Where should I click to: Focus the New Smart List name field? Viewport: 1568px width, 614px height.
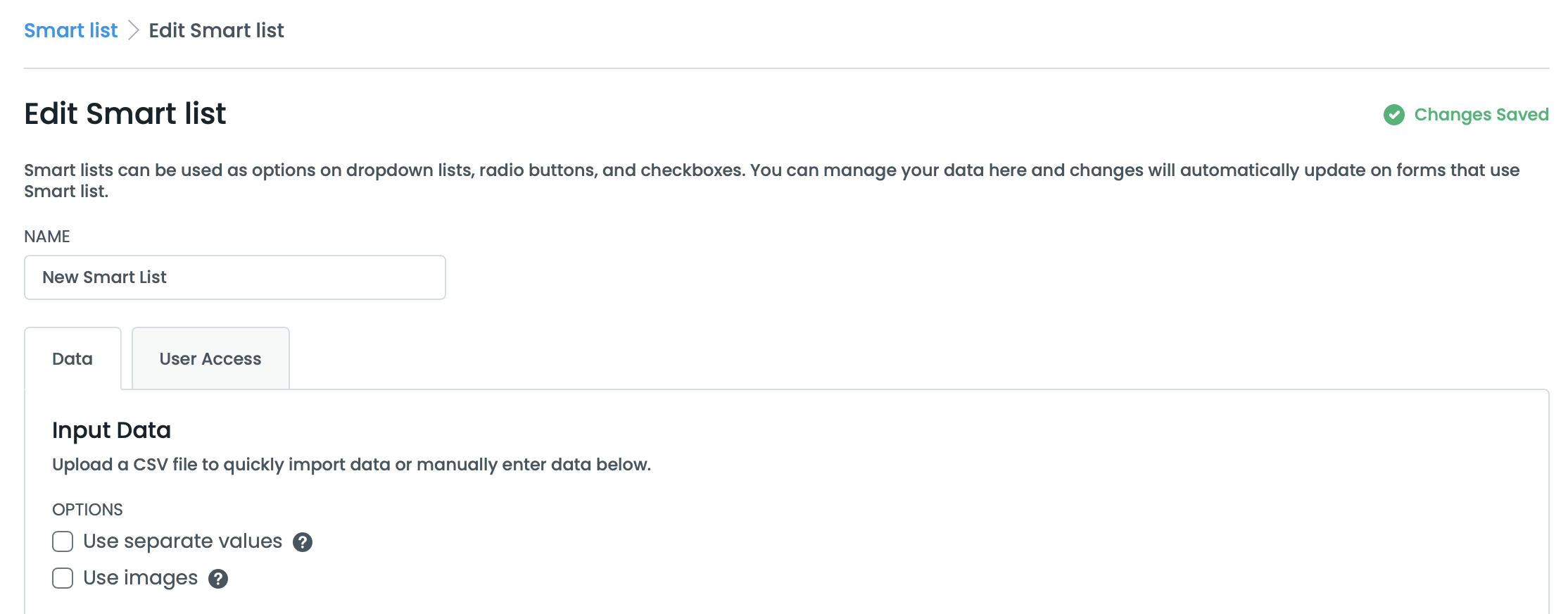point(234,277)
